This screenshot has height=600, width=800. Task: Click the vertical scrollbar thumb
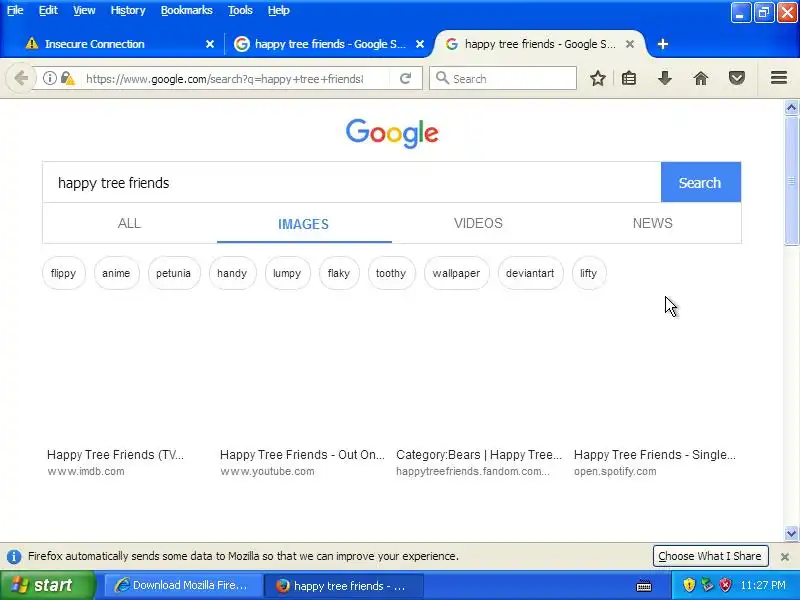tap(791, 181)
